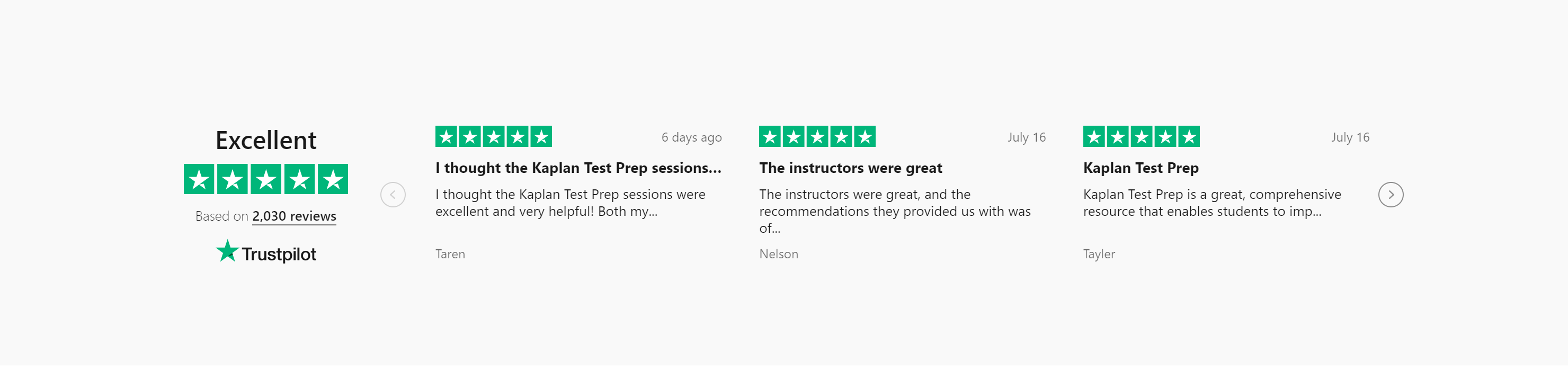The height and width of the screenshot is (384, 1568).
Task: Open the 2,030 reviews link
Action: point(294,216)
